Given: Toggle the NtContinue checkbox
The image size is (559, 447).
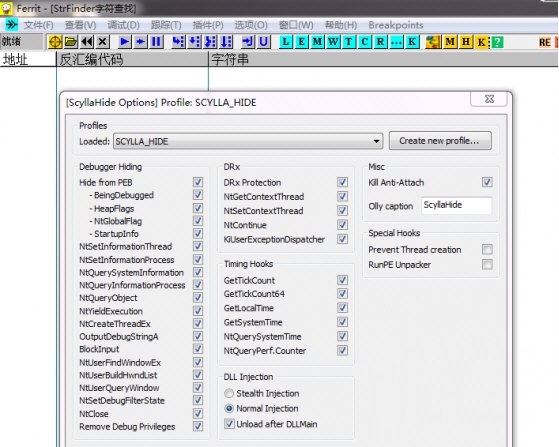Looking at the screenshot, I should point(342,225).
